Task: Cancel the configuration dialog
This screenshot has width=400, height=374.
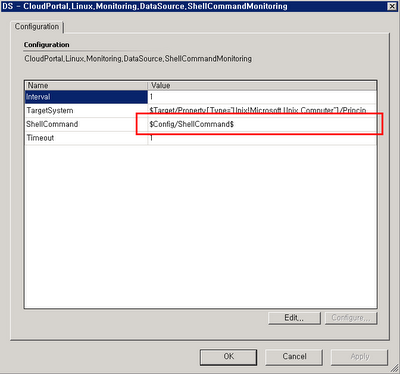Action: pos(294,357)
